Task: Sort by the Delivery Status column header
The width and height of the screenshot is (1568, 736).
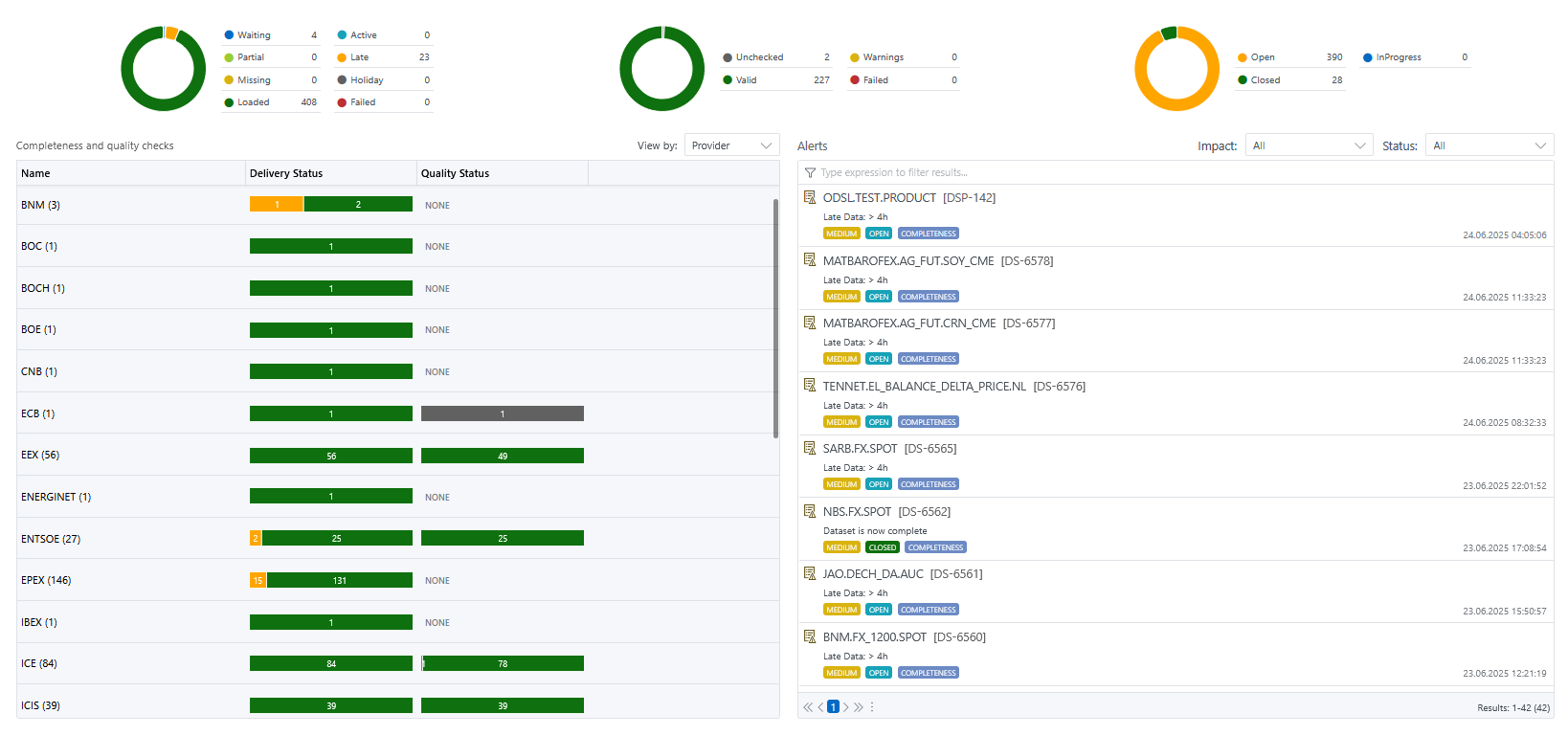Action: (286, 173)
